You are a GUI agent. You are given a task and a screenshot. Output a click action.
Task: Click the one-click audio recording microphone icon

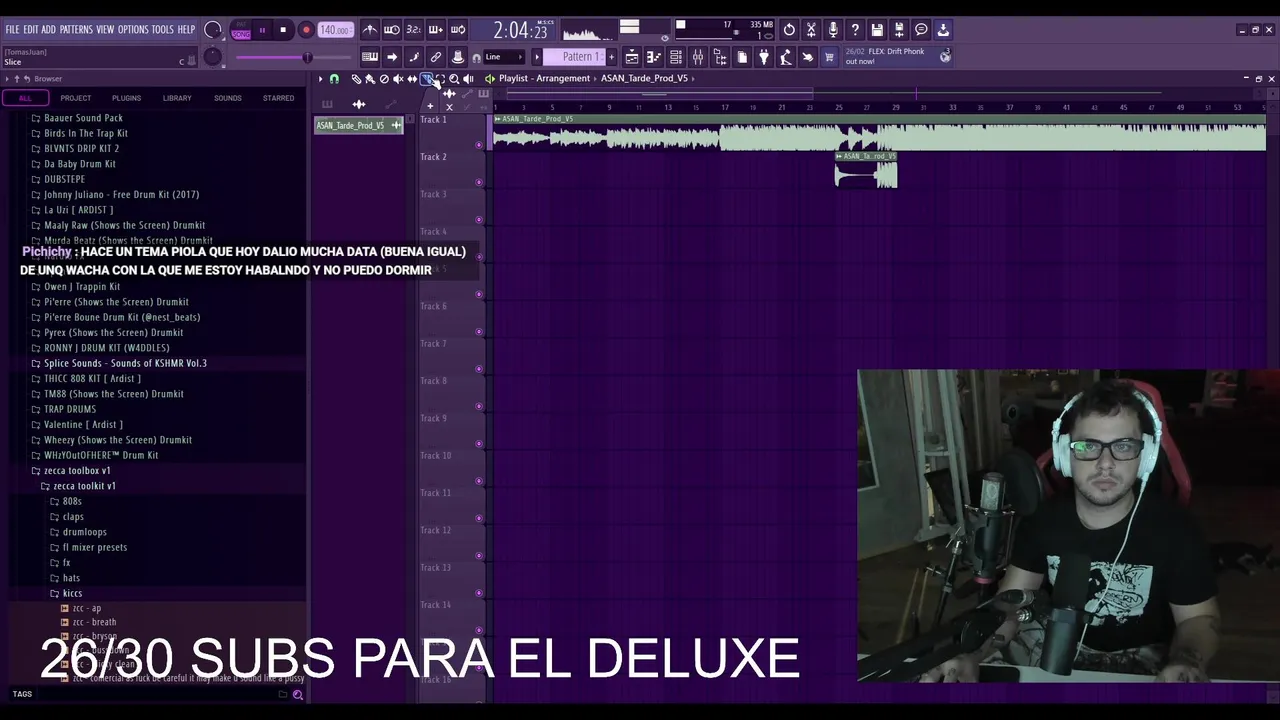tap(833, 30)
